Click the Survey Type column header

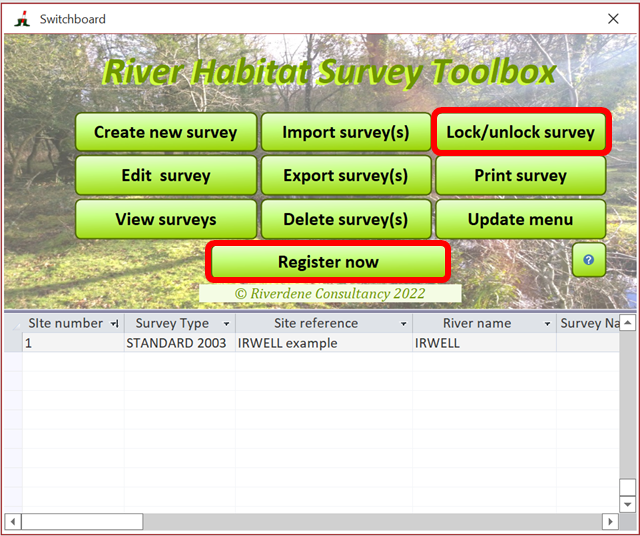click(180, 323)
